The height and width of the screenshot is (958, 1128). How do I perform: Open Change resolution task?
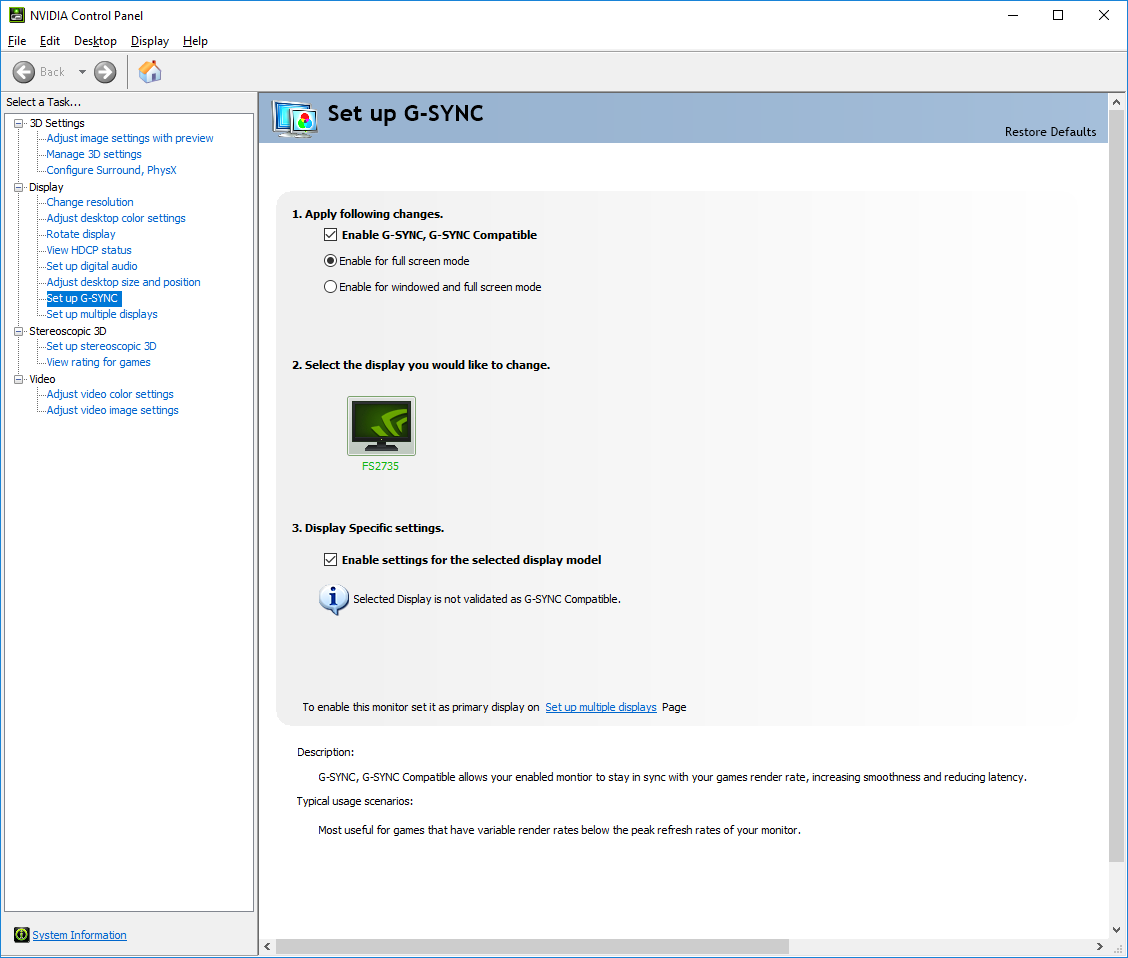coord(90,202)
